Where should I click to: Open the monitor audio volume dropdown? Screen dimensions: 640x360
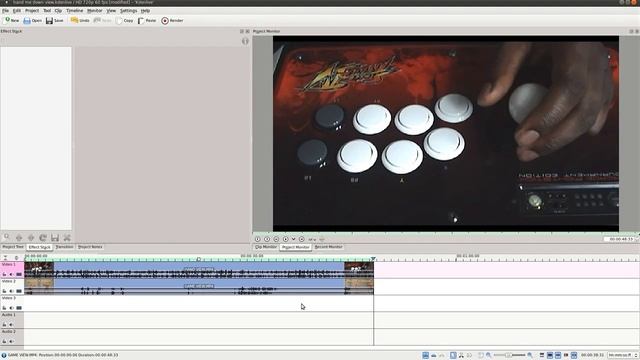[312, 240]
